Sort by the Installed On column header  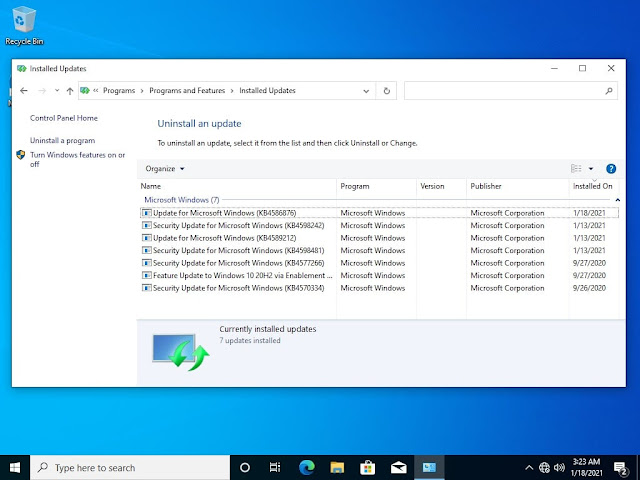click(x=593, y=186)
